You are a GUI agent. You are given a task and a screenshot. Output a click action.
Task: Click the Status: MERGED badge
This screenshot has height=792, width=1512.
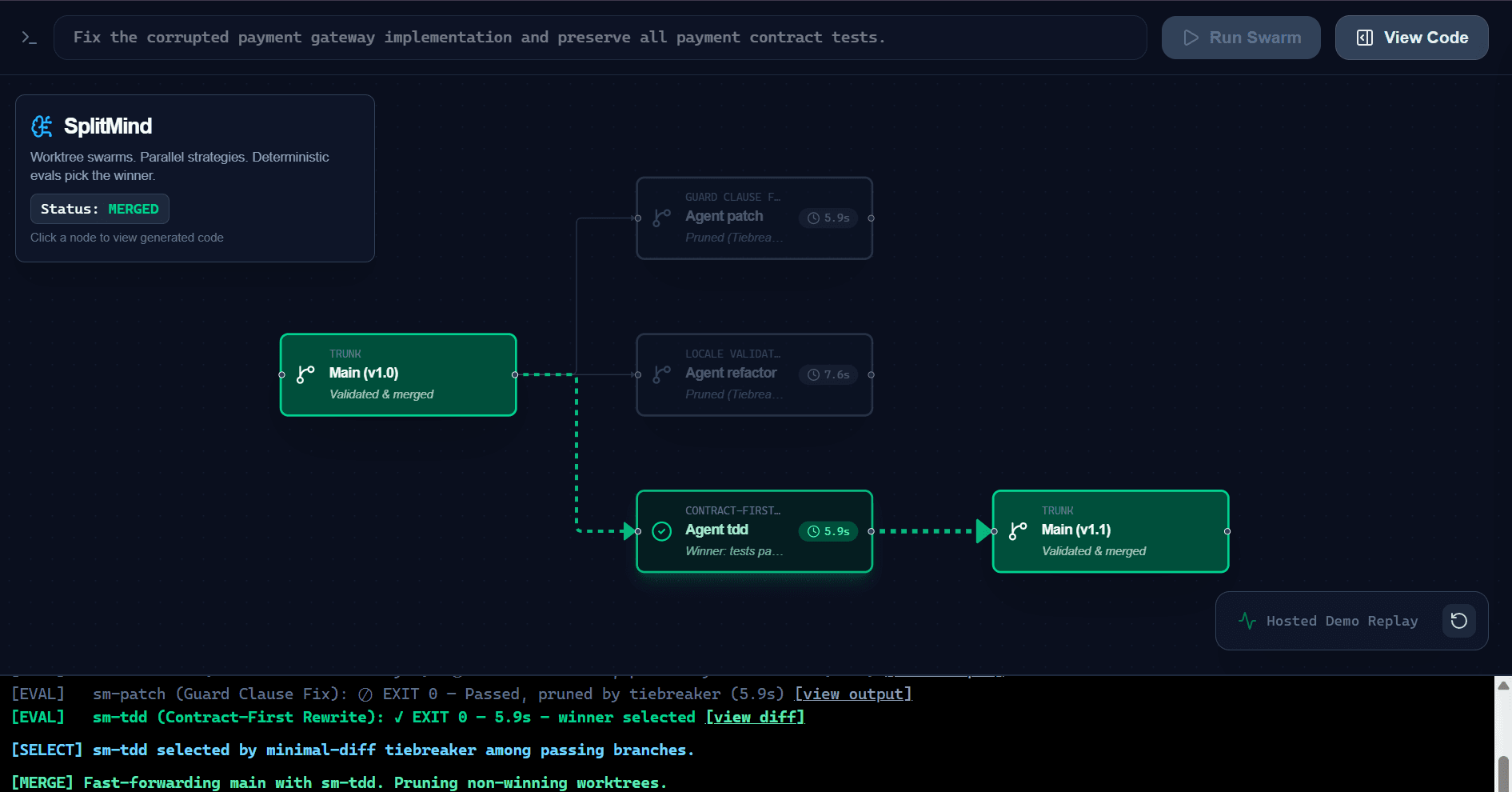100,209
